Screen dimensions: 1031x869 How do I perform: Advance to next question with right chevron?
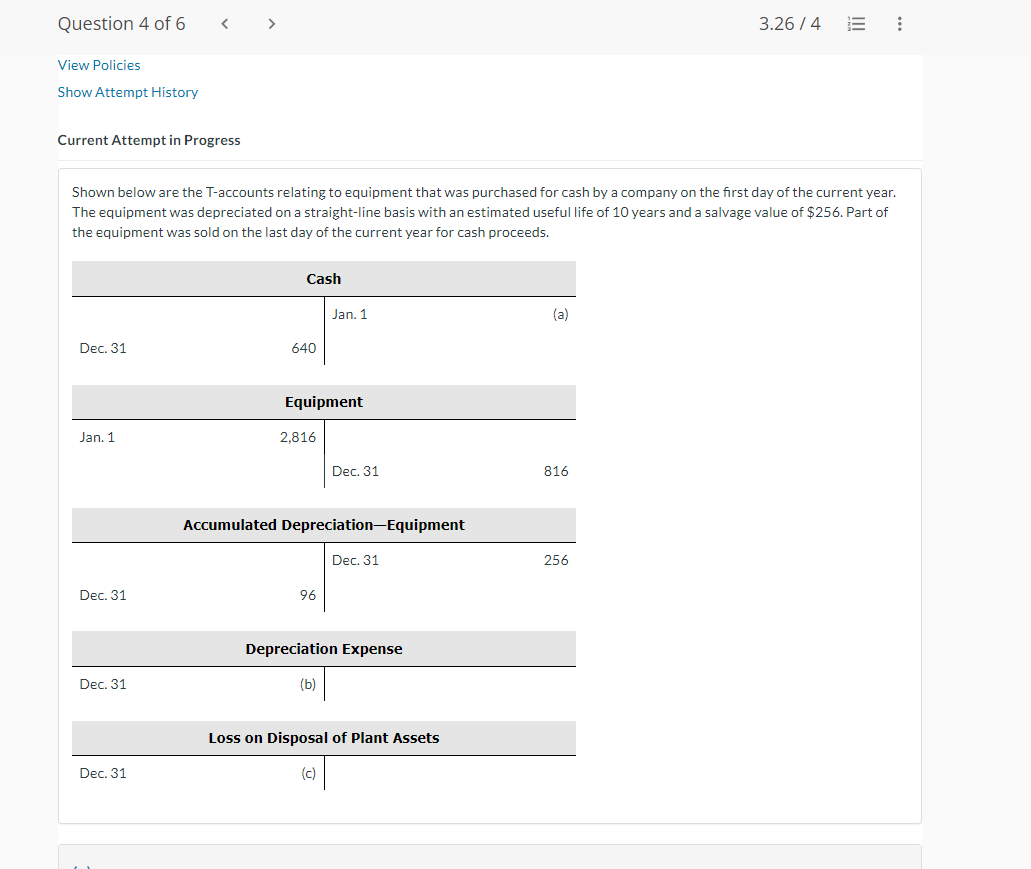[271, 23]
